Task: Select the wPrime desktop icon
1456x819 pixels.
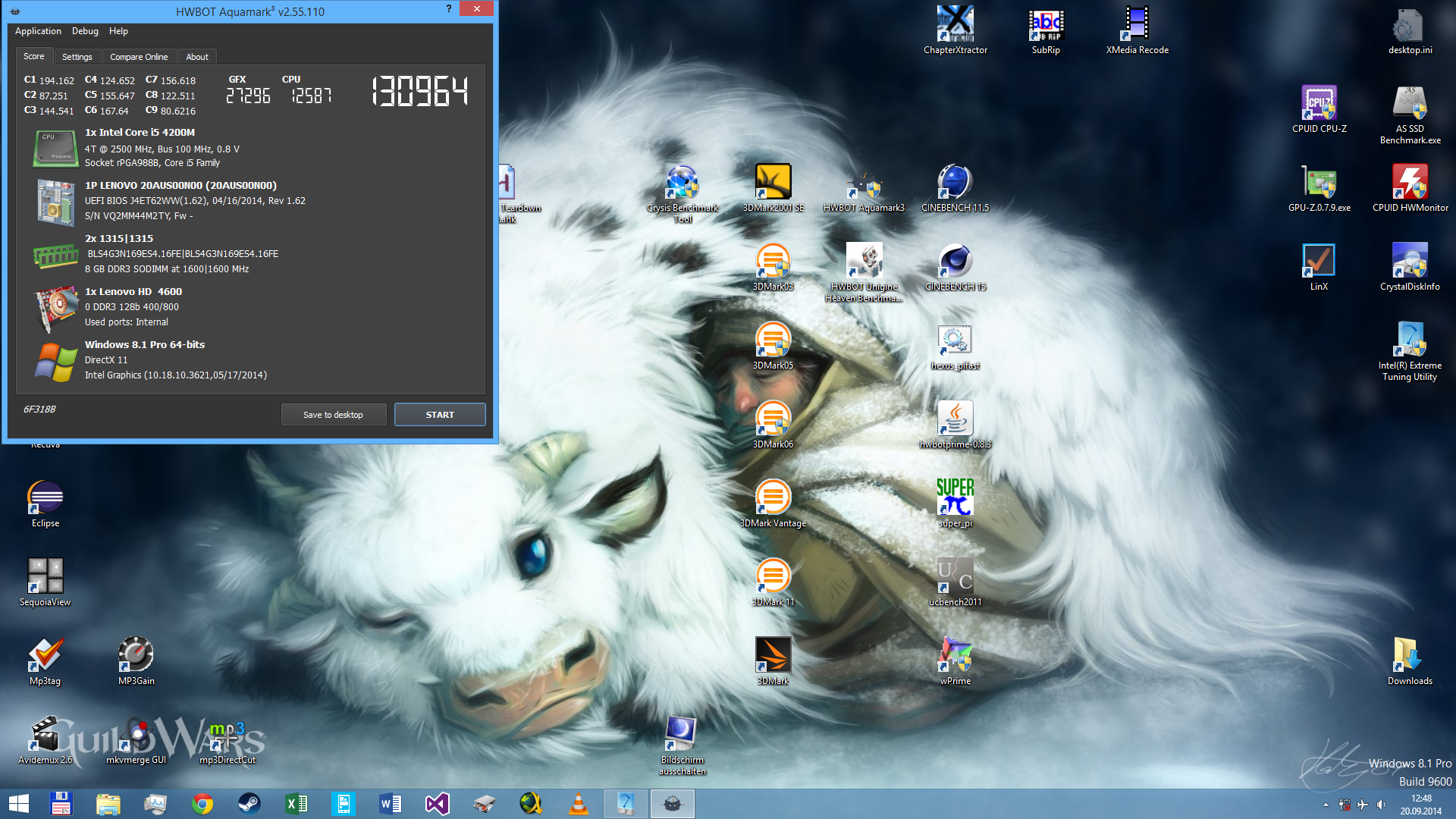Action: tap(955, 661)
